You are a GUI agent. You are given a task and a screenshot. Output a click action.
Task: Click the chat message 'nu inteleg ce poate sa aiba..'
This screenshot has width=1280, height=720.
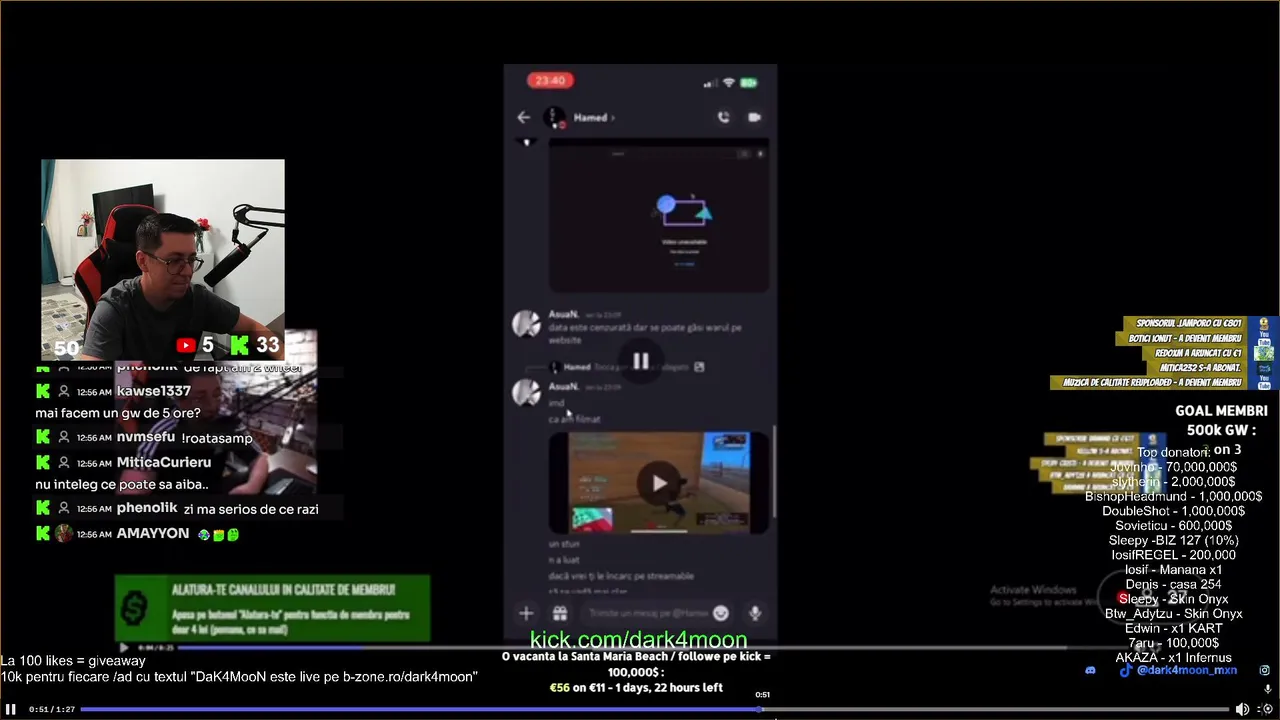122,484
